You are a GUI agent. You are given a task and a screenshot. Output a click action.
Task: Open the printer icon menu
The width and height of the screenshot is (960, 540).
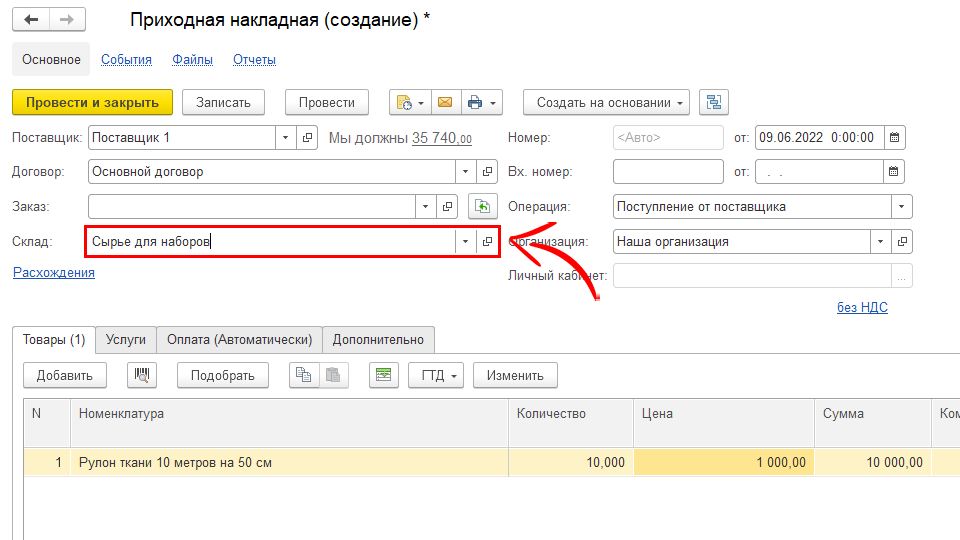coord(482,102)
